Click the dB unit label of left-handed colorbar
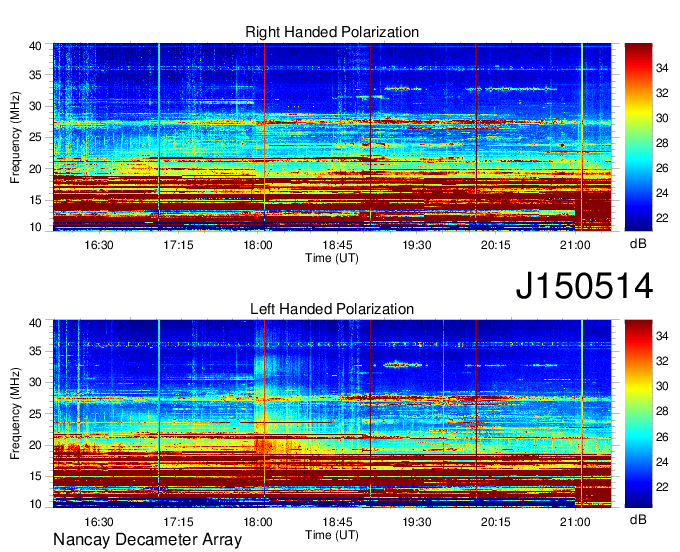 638,520
